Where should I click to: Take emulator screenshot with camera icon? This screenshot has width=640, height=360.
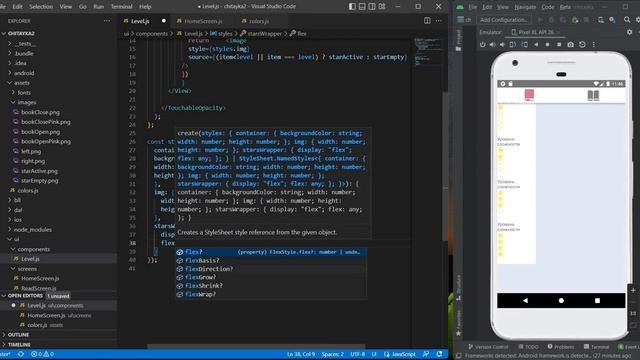[x=570, y=44]
